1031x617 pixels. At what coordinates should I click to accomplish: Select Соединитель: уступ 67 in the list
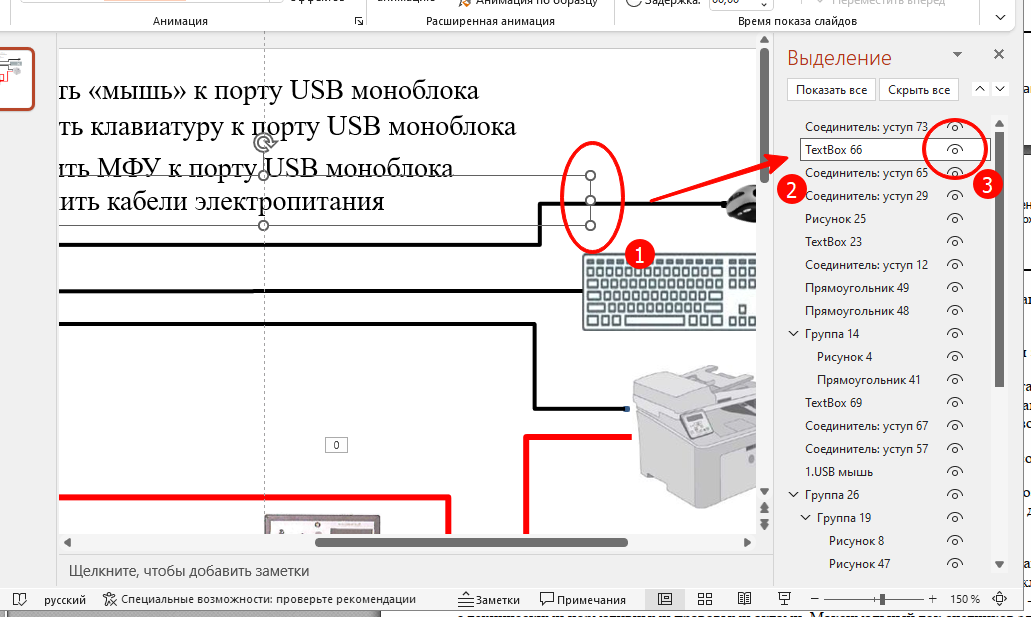coord(867,426)
